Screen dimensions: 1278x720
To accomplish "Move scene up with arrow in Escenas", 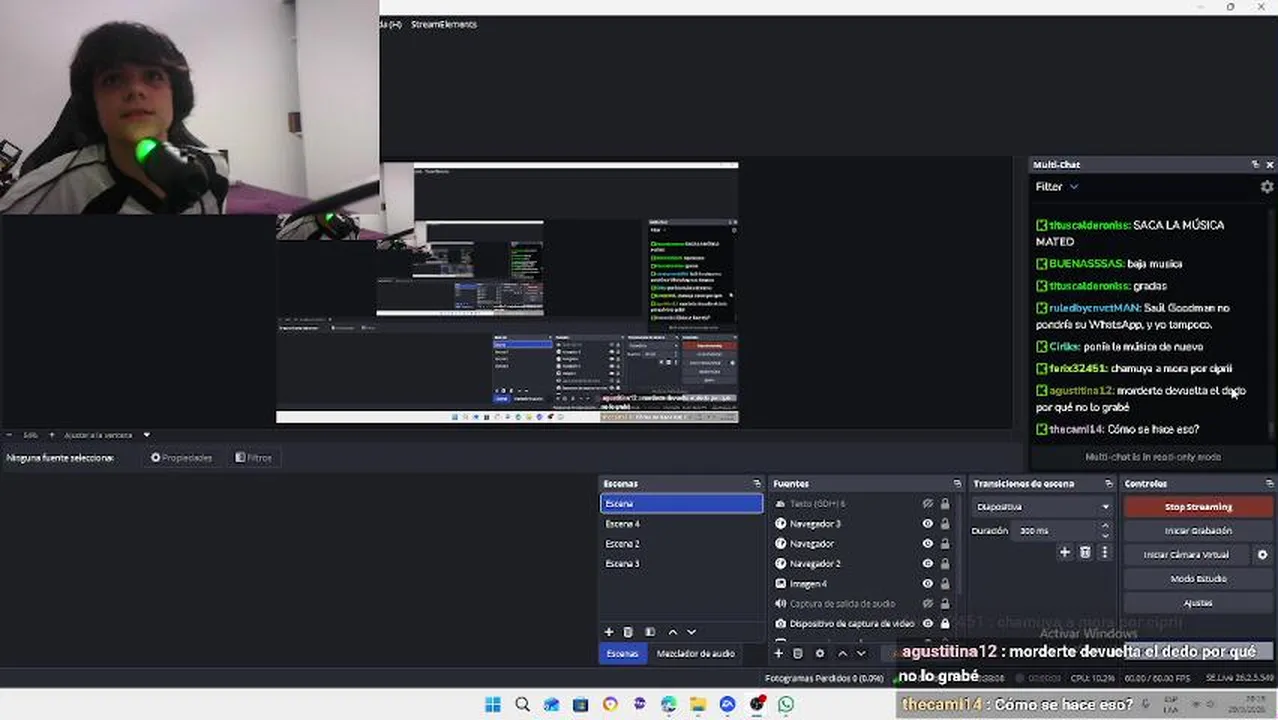I will point(672,632).
